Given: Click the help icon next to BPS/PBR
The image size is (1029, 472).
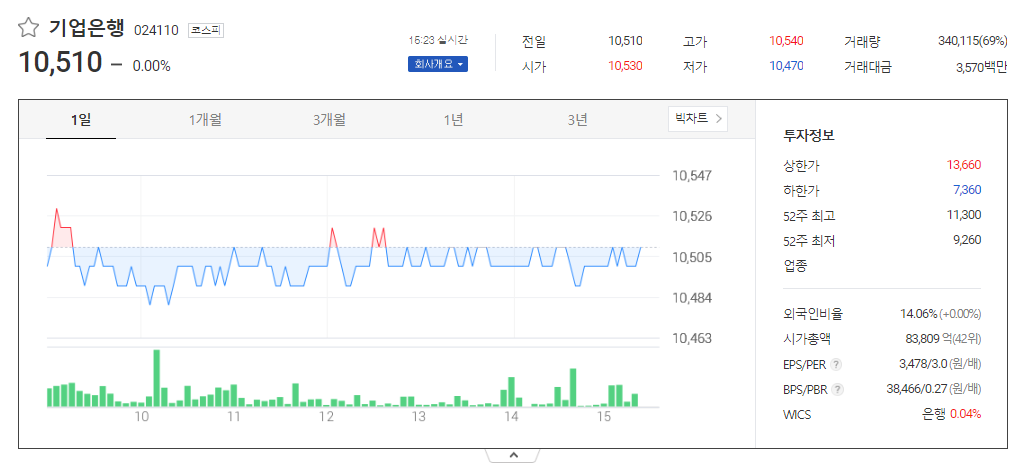Looking at the screenshot, I should [837, 389].
